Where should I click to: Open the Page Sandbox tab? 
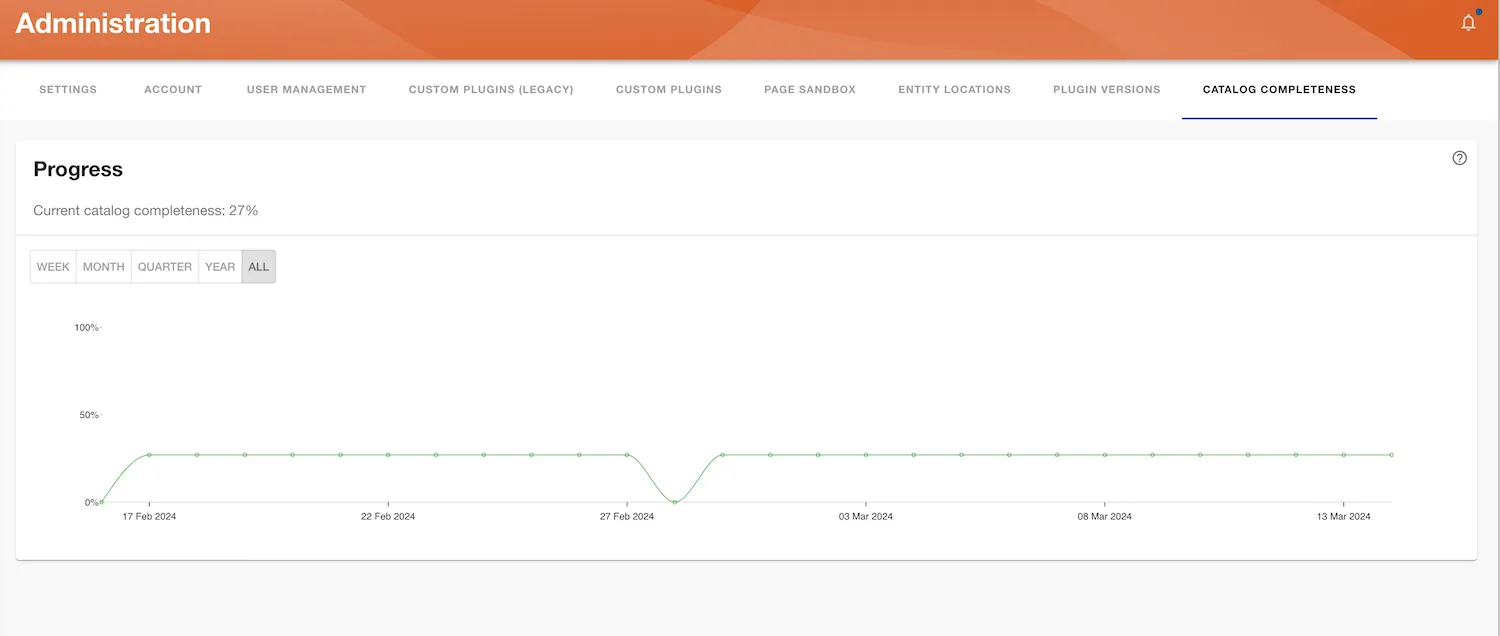pos(810,89)
